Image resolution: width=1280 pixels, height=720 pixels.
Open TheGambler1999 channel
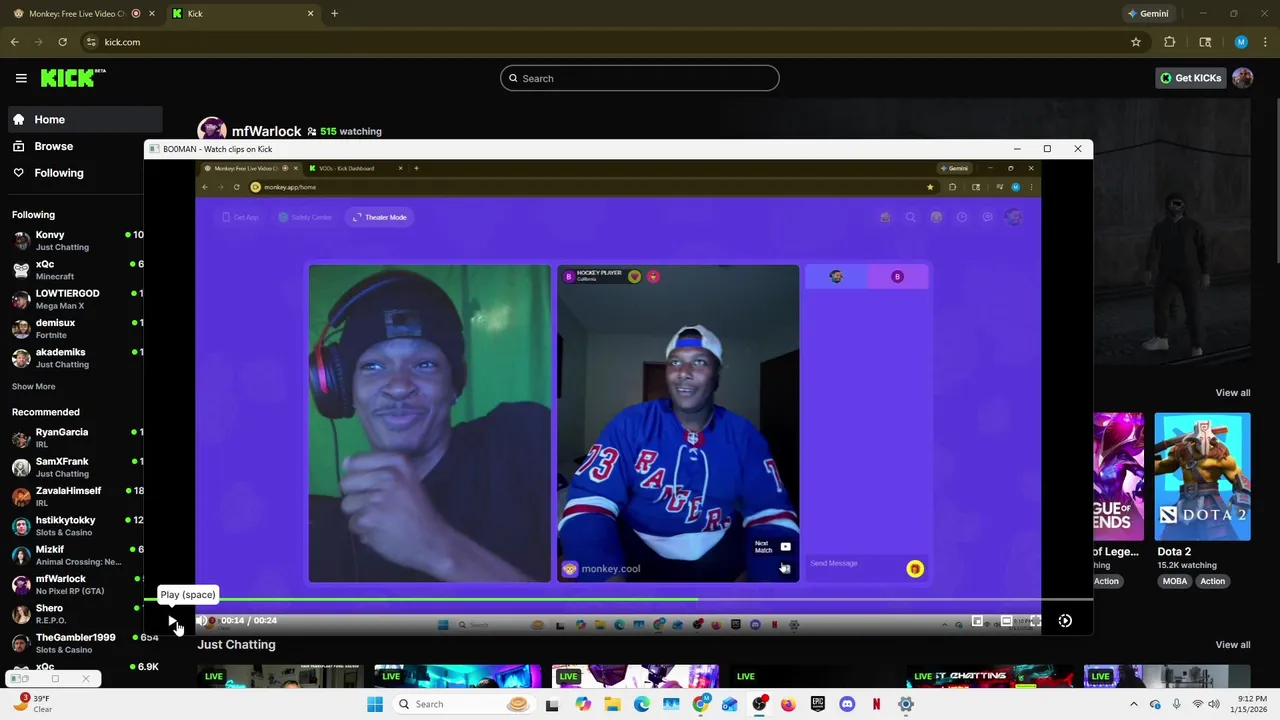coord(76,643)
